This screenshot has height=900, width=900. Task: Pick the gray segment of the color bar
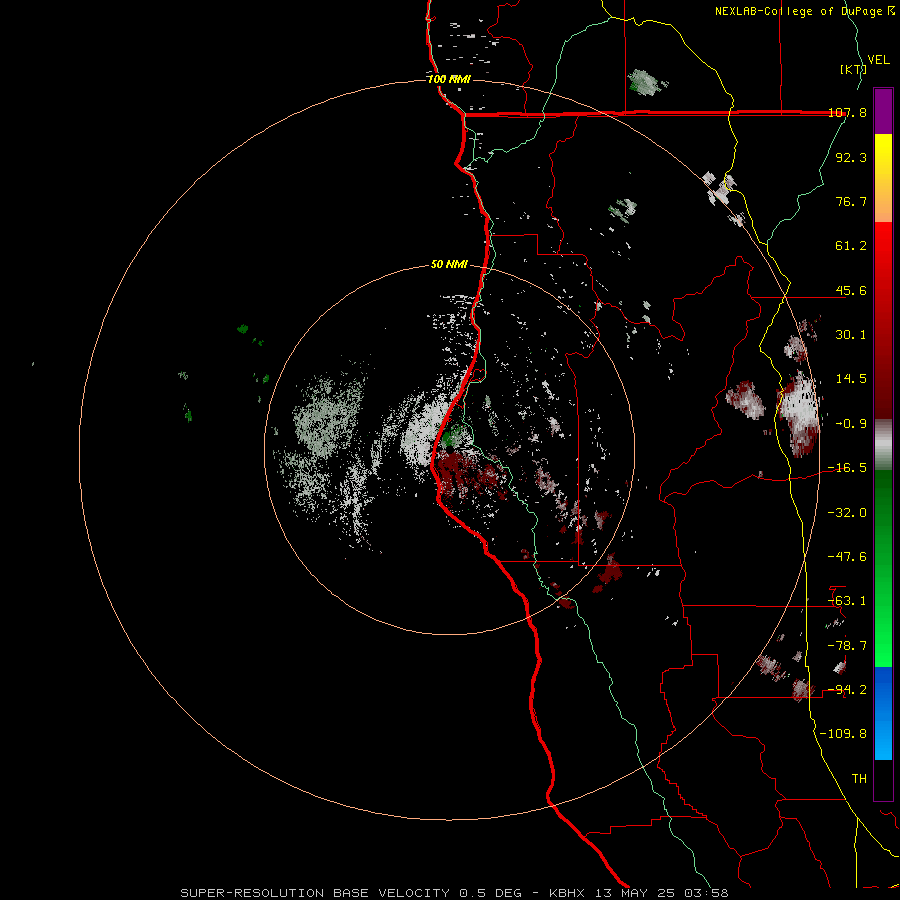pyautogui.click(x=883, y=445)
